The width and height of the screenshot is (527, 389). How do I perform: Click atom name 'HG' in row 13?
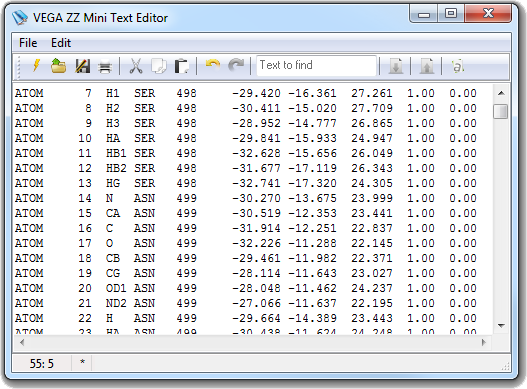[x=113, y=183]
